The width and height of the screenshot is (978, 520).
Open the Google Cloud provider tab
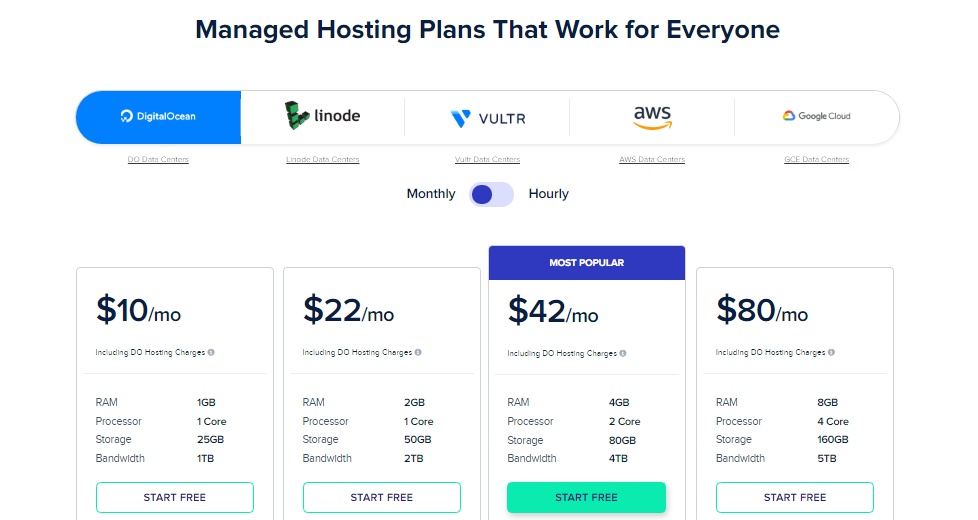816,117
